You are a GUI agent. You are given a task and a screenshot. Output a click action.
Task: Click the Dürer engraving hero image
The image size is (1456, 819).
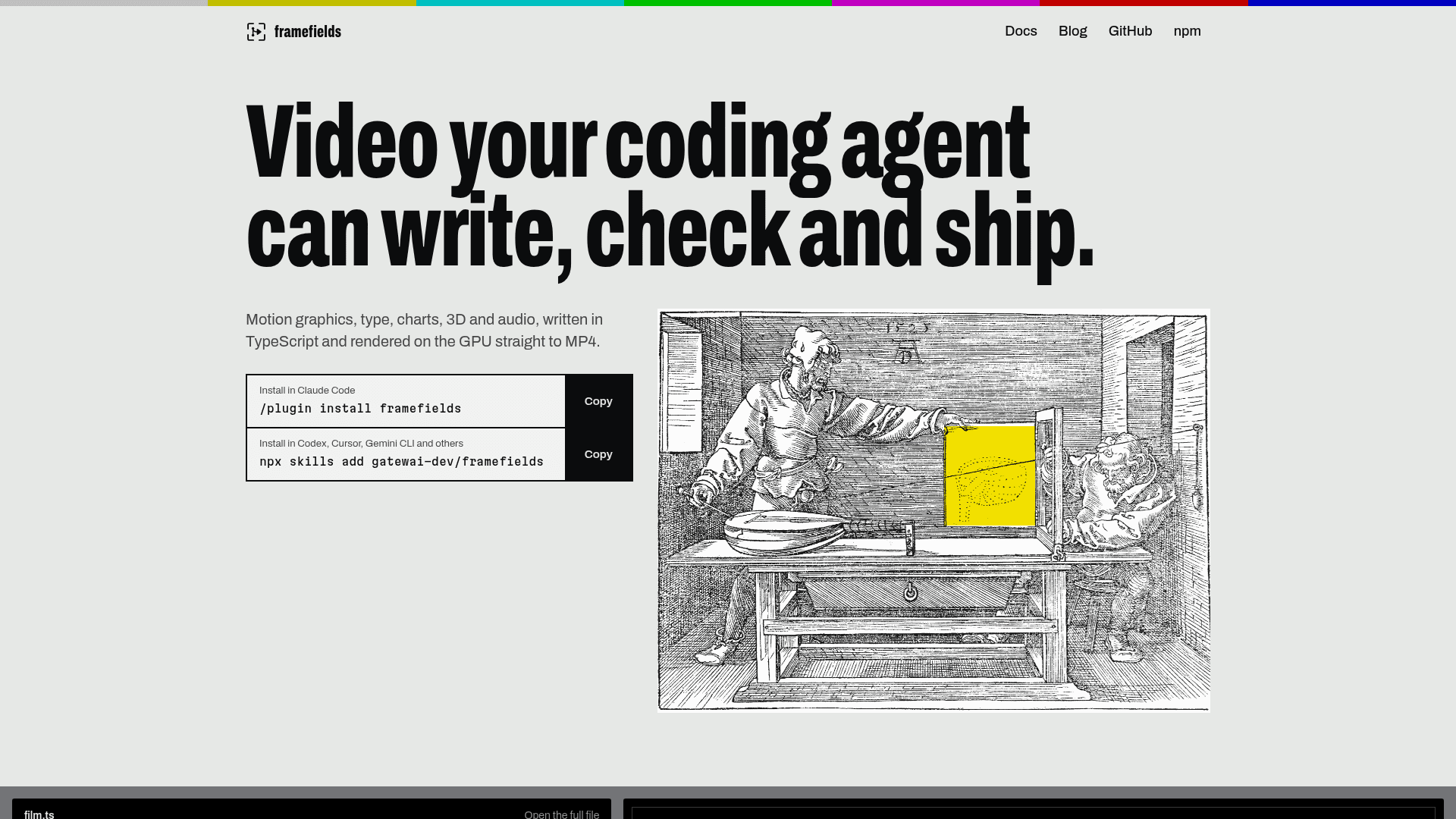click(934, 510)
